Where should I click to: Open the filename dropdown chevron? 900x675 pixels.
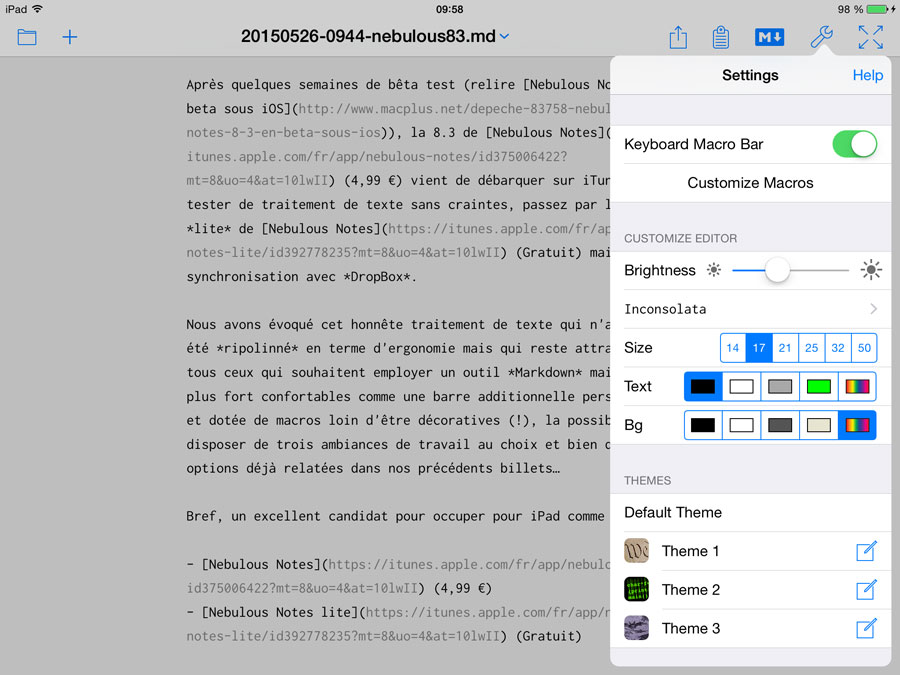pos(505,36)
